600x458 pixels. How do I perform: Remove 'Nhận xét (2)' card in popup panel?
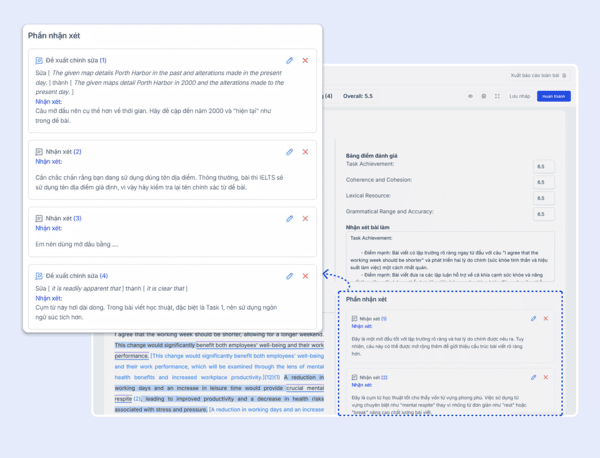[305, 152]
